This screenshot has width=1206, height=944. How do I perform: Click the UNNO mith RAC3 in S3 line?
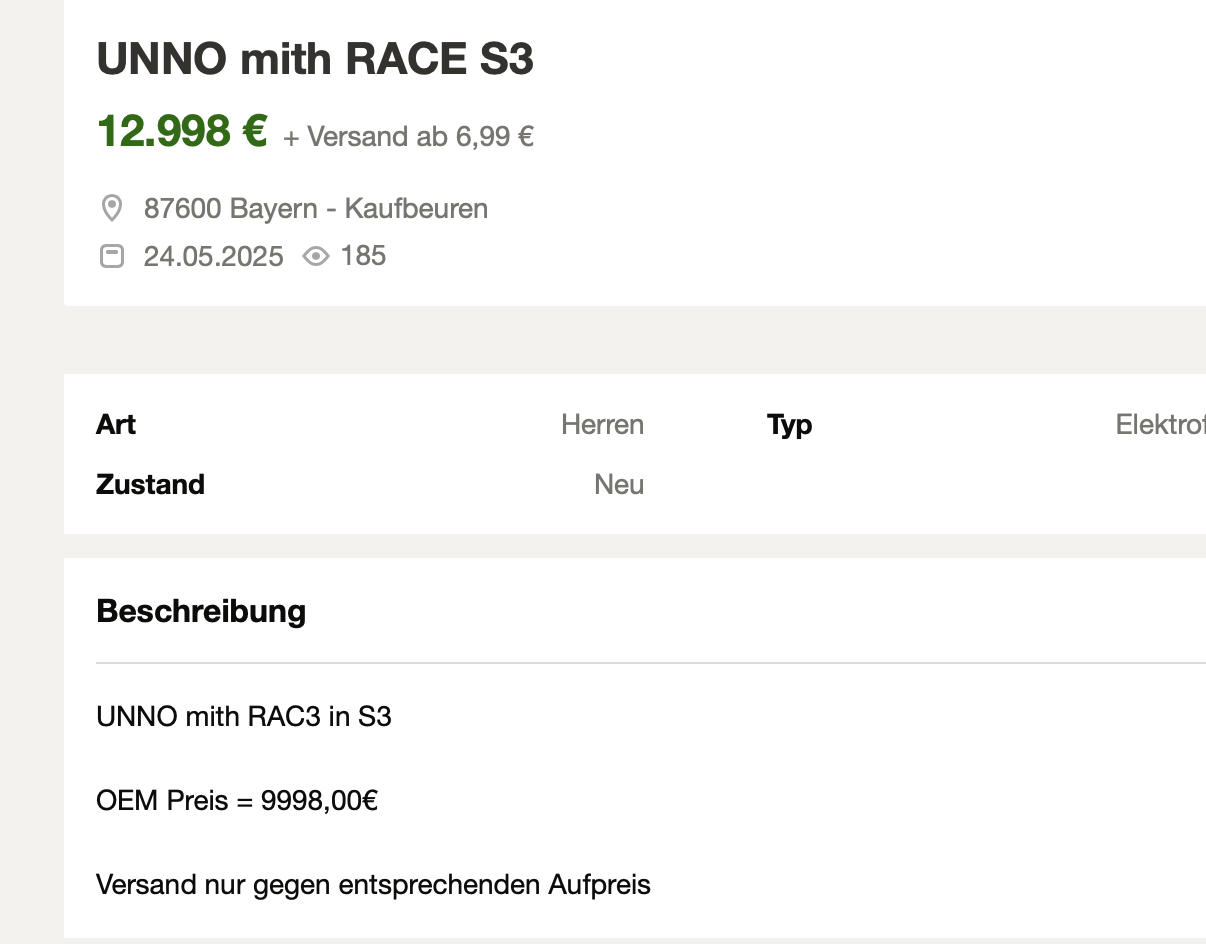tap(244, 716)
